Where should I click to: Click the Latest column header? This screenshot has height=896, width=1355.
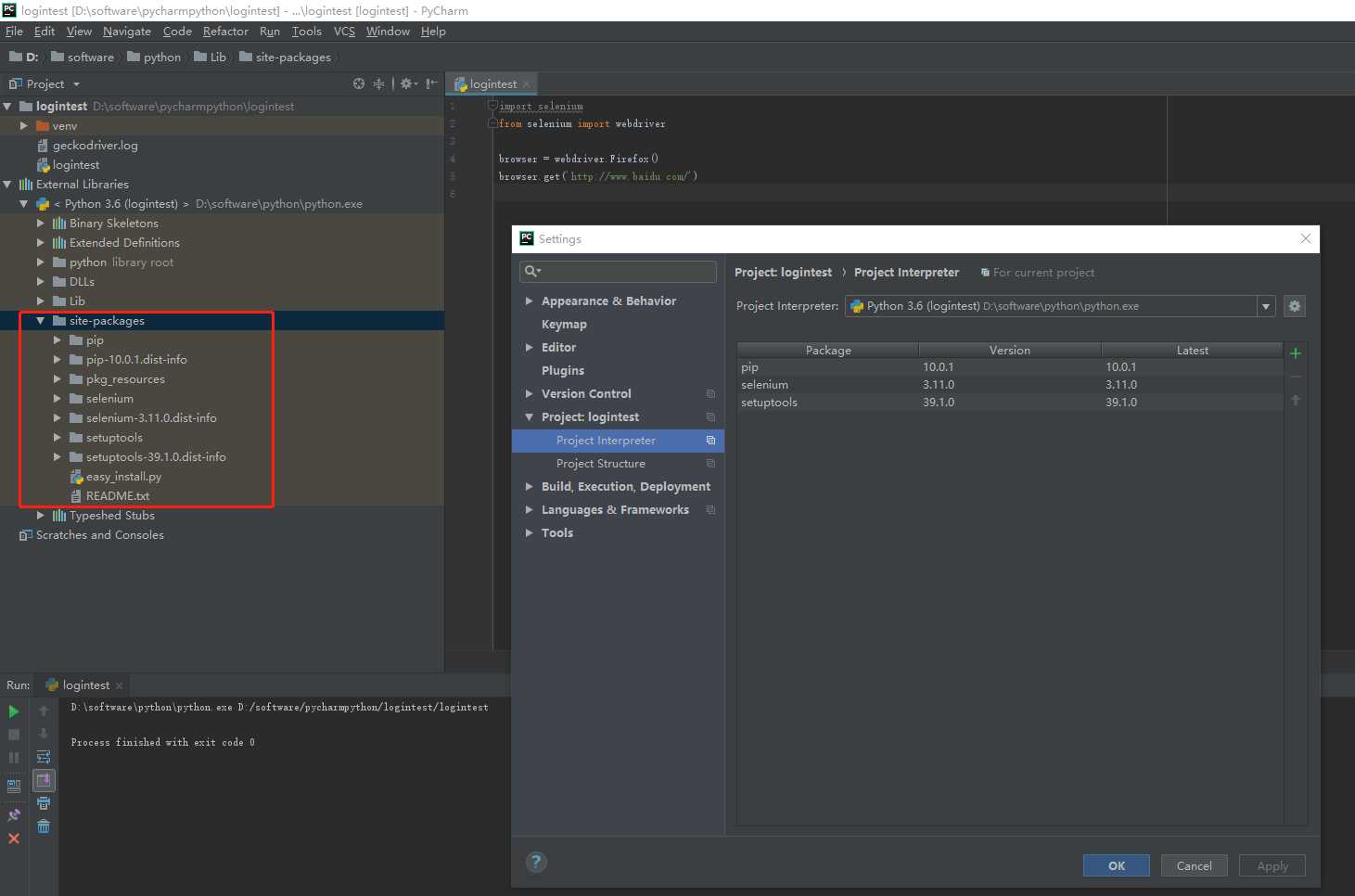(1193, 351)
